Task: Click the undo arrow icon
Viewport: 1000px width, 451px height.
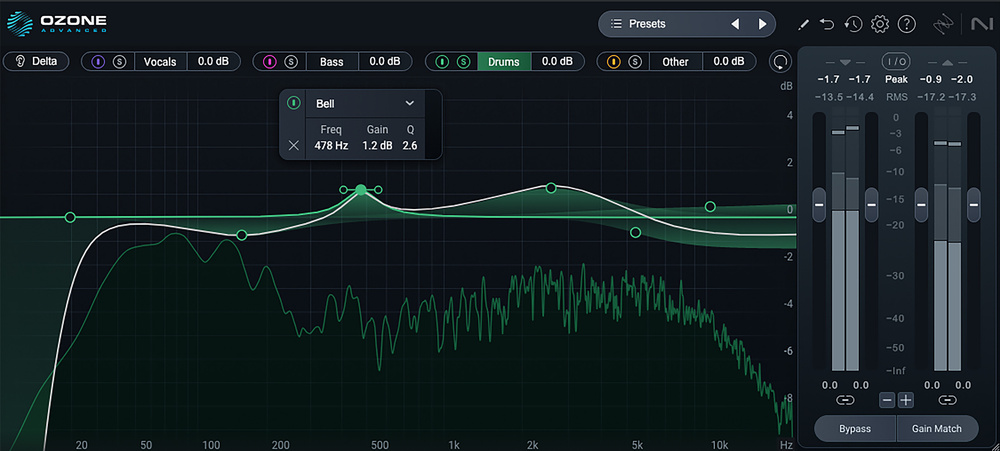Action: (x=827, y=23)
